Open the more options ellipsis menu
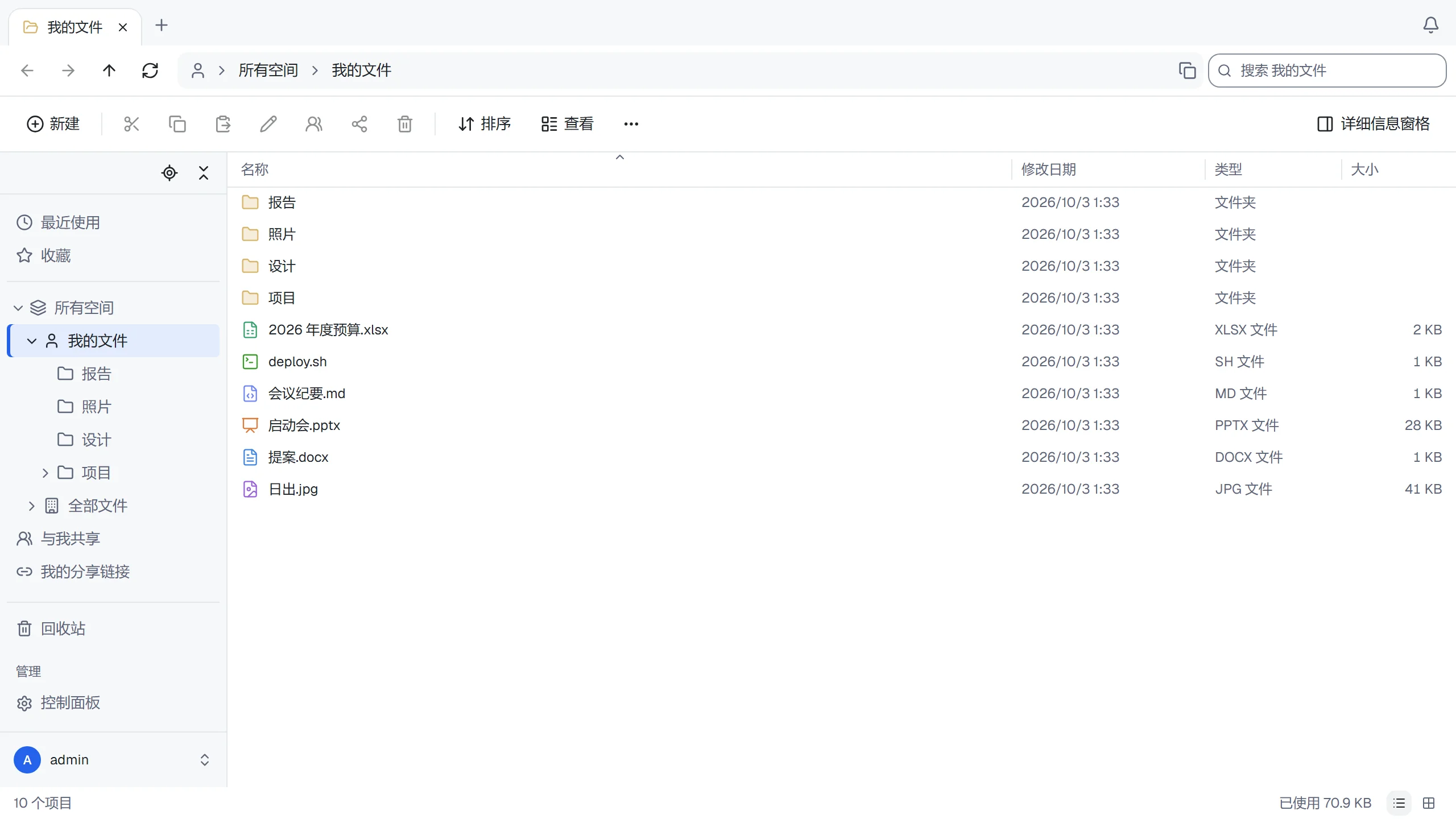 [x=631, y=124]
